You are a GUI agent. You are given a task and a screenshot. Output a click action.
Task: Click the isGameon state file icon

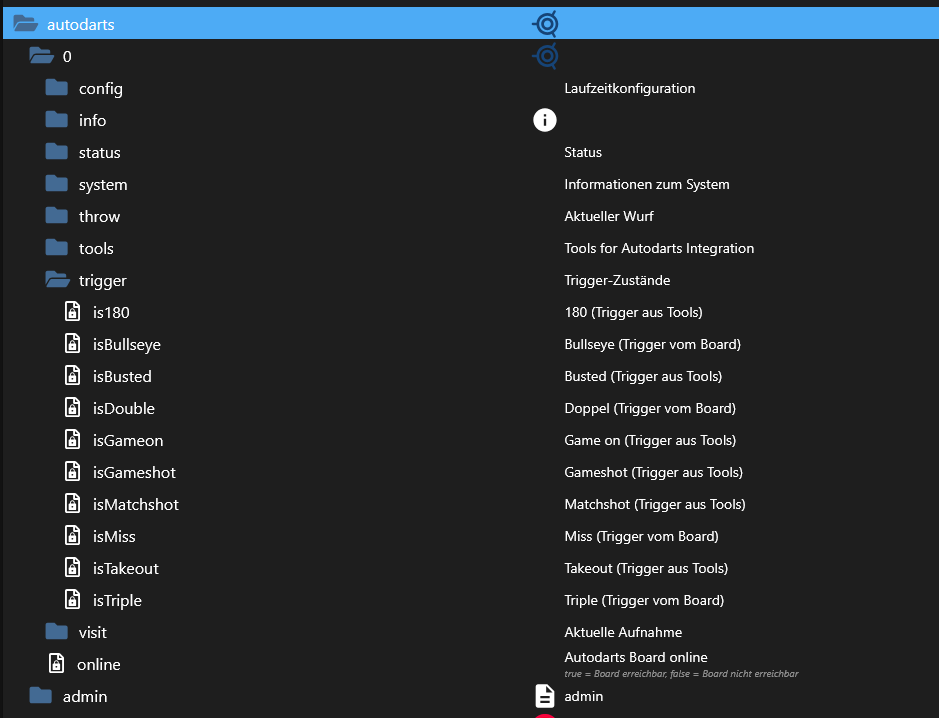pyautogui.click(x=72, y=440)
